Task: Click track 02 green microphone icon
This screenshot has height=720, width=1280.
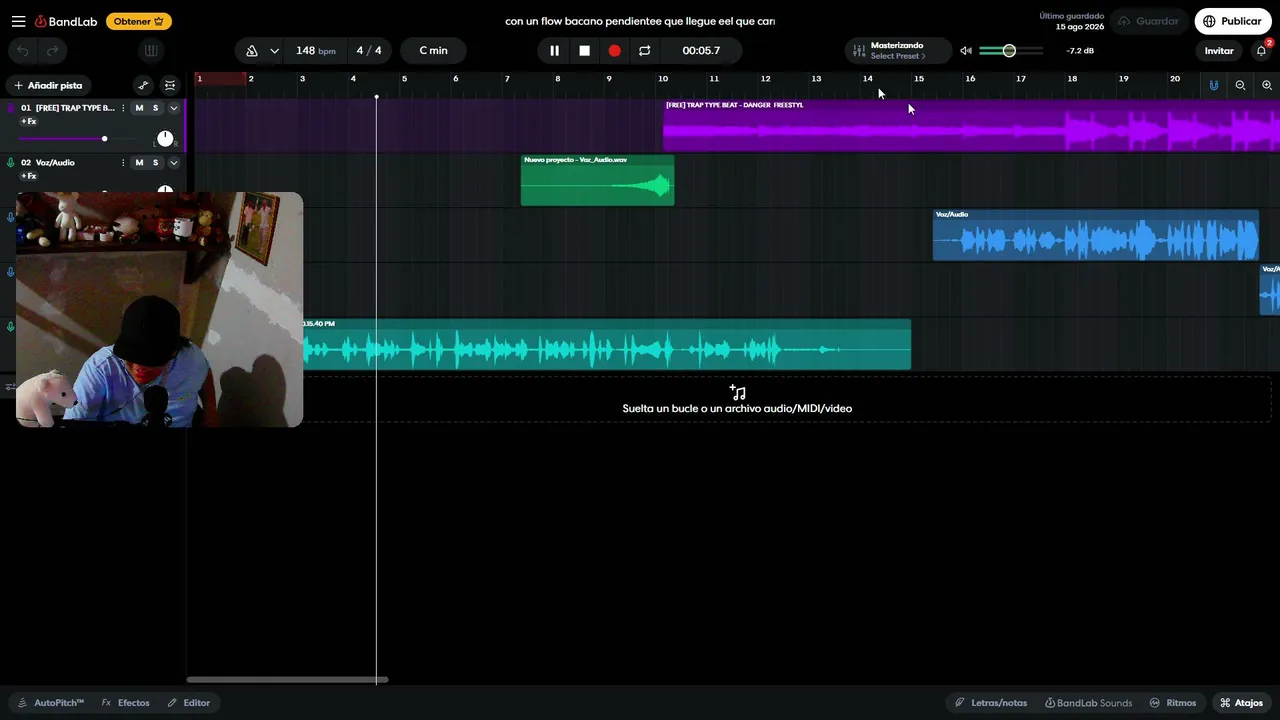Action: (11, 163)
